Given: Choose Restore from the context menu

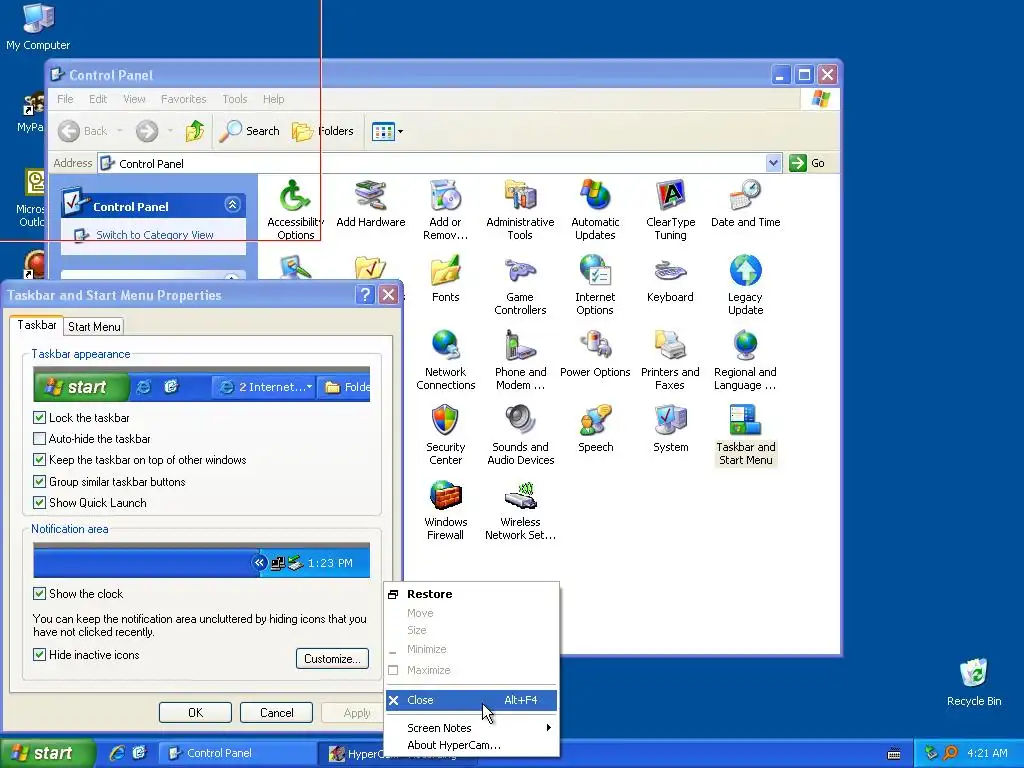Looking at the screenshot, I should coord(470,594).
